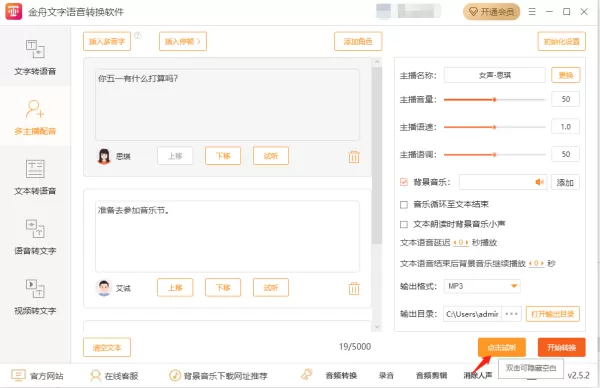Click the orange 点击试听 button
This screenshot has height=388, width=600.
pos(501,347)
